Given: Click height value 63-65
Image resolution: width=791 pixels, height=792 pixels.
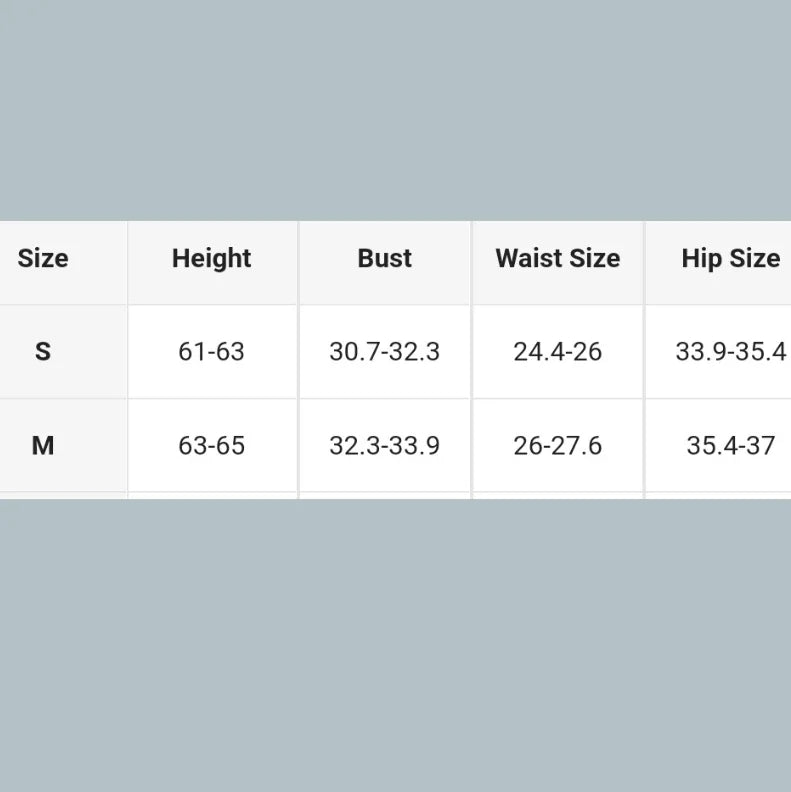Looking at the screenshot, I should 211,445.
